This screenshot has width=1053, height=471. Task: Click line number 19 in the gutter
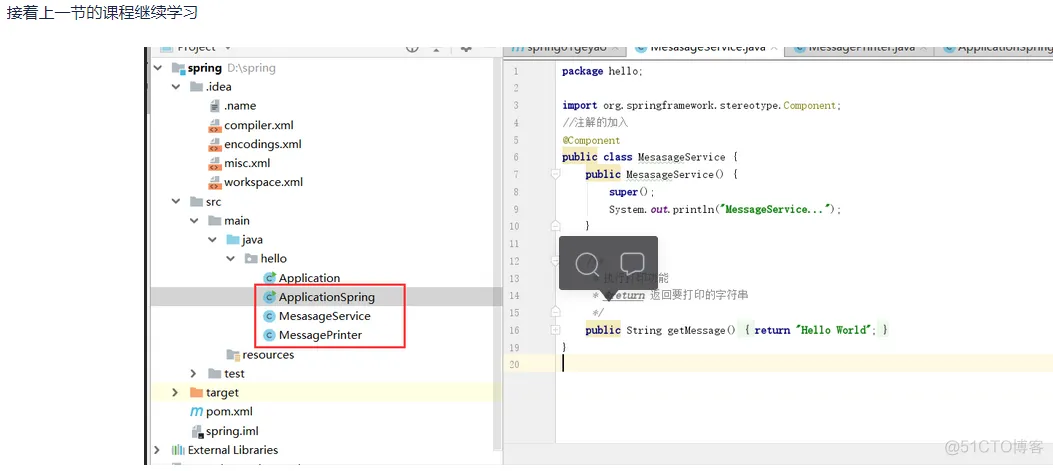pos(514,347)
